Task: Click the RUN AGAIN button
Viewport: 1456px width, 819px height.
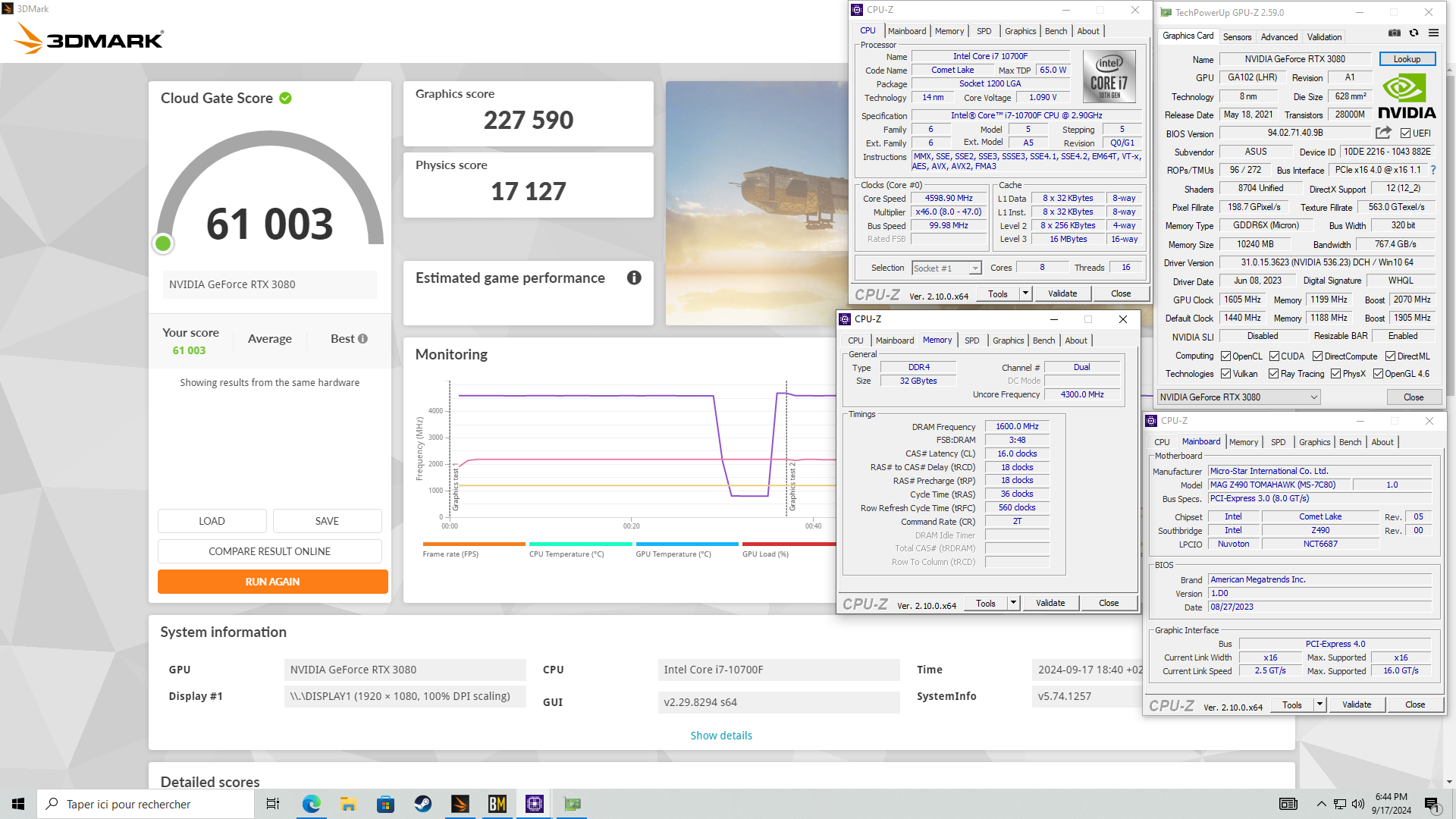Action: click(x=272, y=582)
